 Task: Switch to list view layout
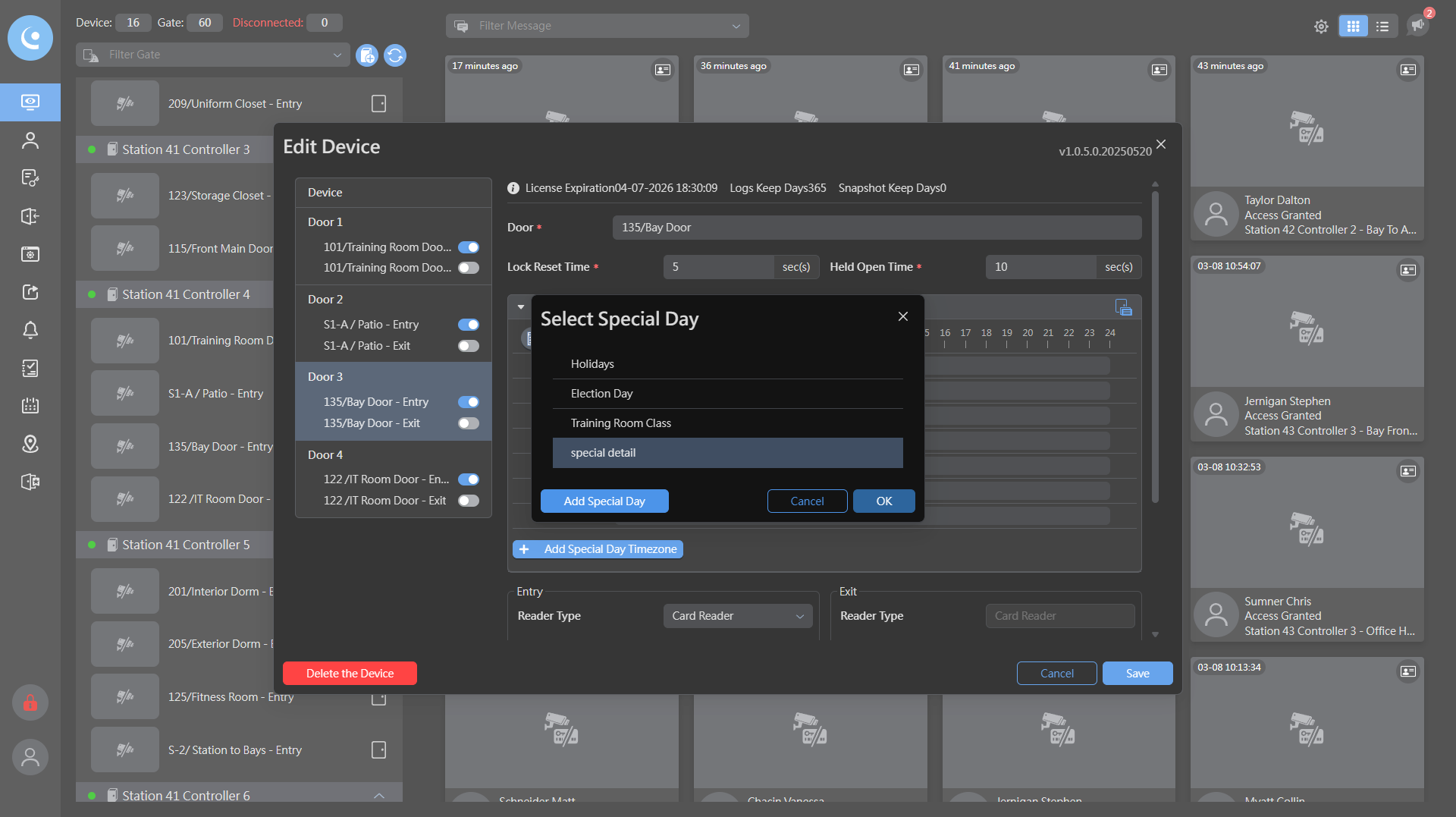pos(1382,27)
